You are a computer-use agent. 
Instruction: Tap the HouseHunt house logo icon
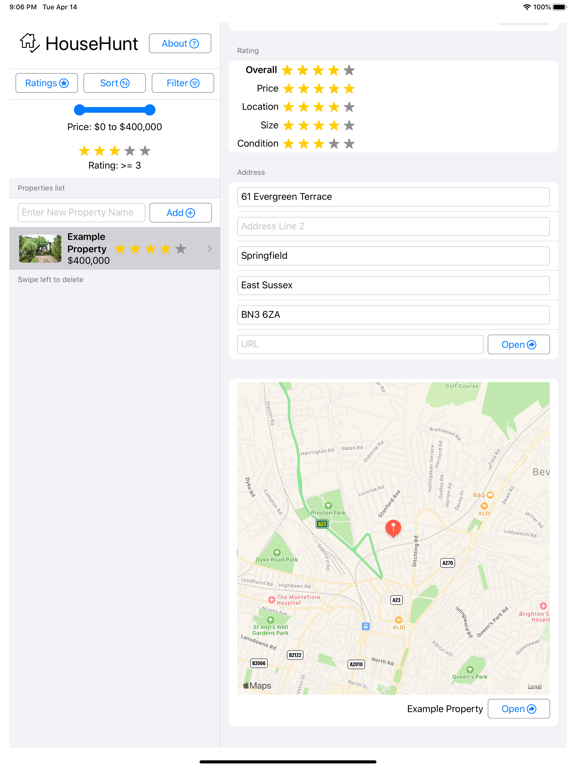click(x=29, y=43)
